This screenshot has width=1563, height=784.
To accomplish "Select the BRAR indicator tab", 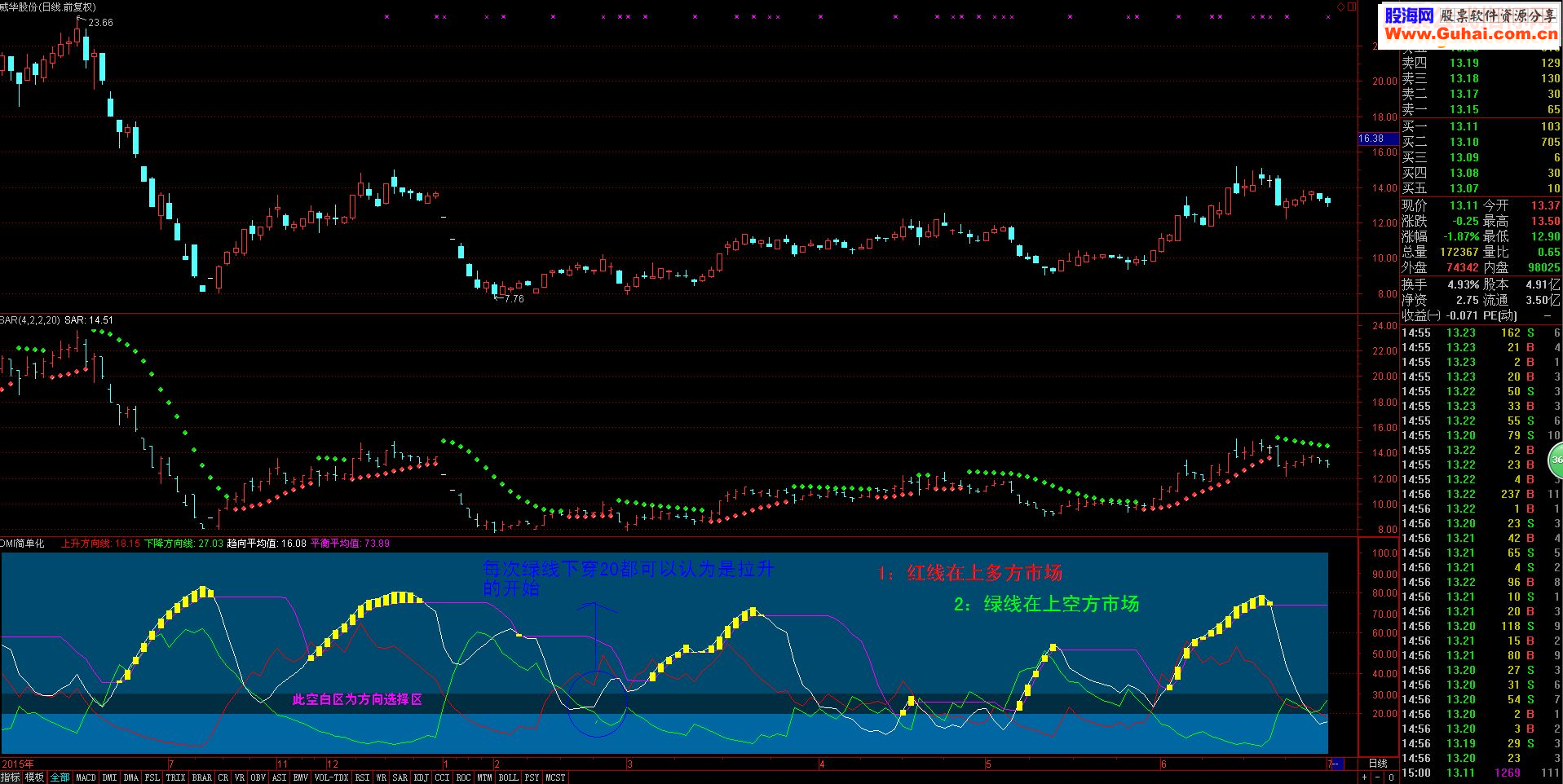I will point(202,777).
